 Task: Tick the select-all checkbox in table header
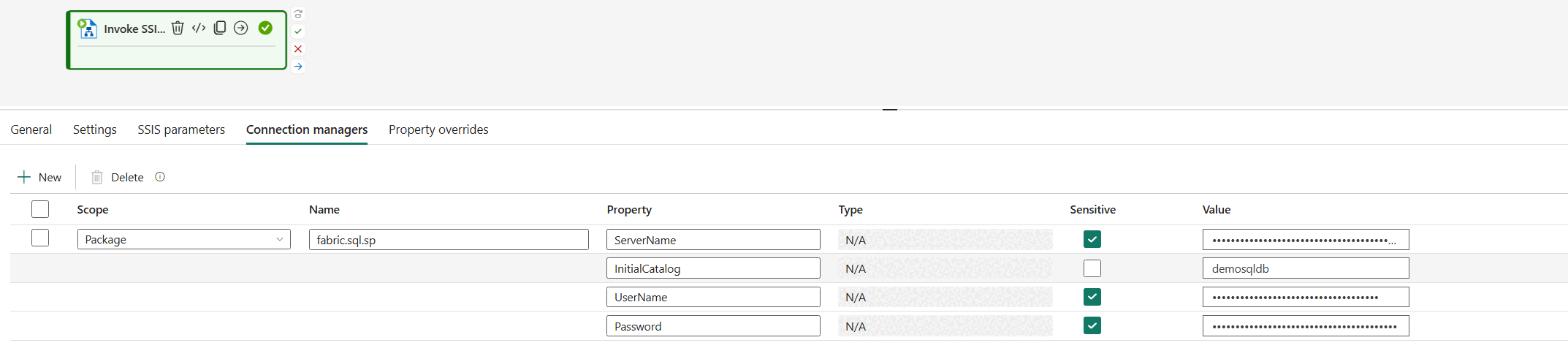[x=40, y=209]
